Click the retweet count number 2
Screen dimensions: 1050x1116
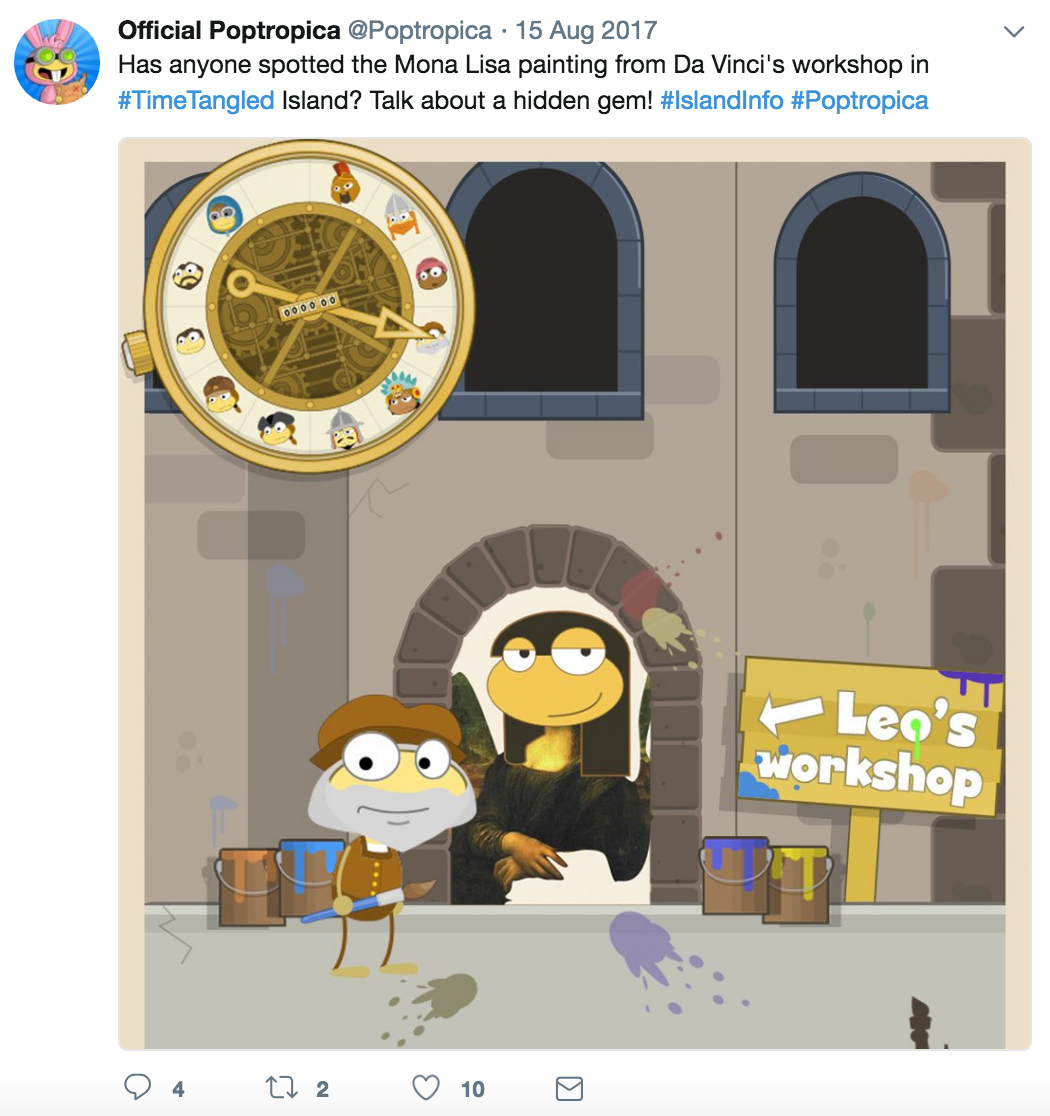[322, 1089]
